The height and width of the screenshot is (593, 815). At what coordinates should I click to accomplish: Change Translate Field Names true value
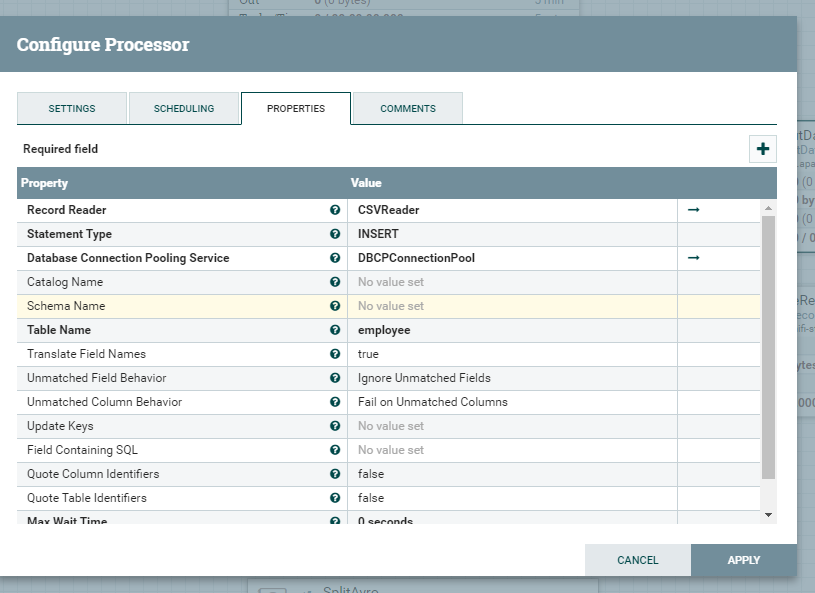click(x=512, y=354)
